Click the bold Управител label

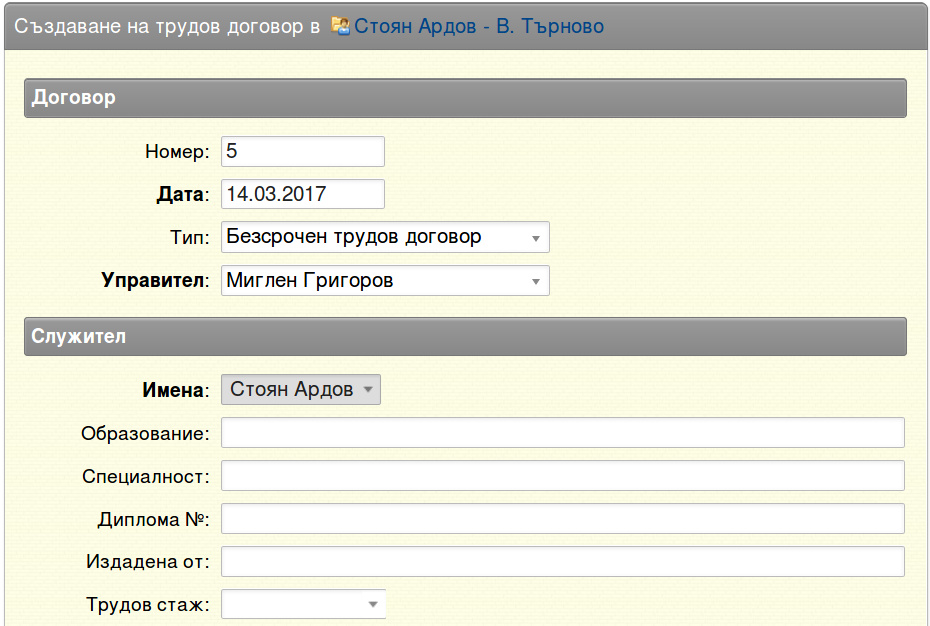(155, 280)
